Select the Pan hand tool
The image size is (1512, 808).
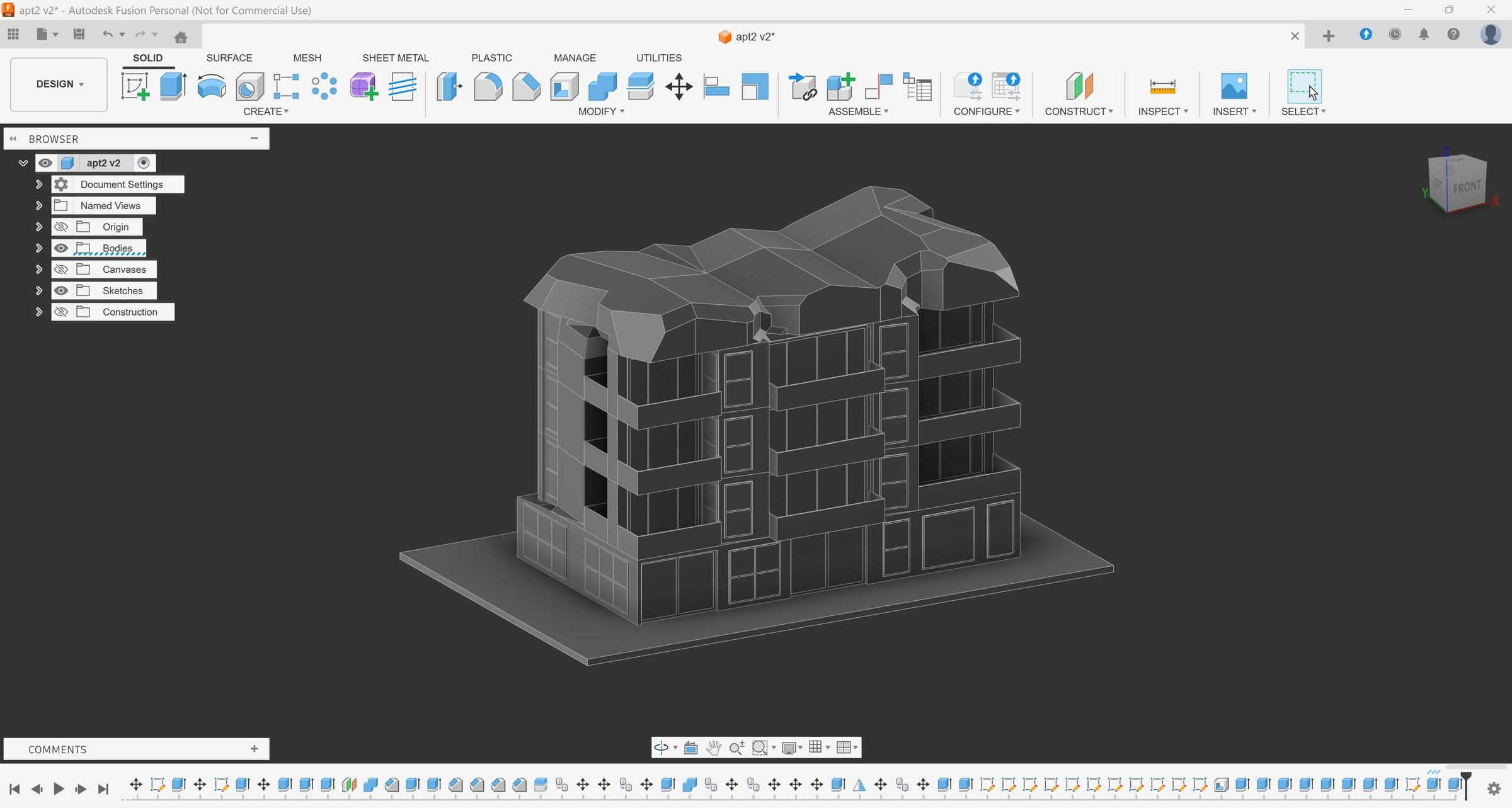[x=713, y=748]
